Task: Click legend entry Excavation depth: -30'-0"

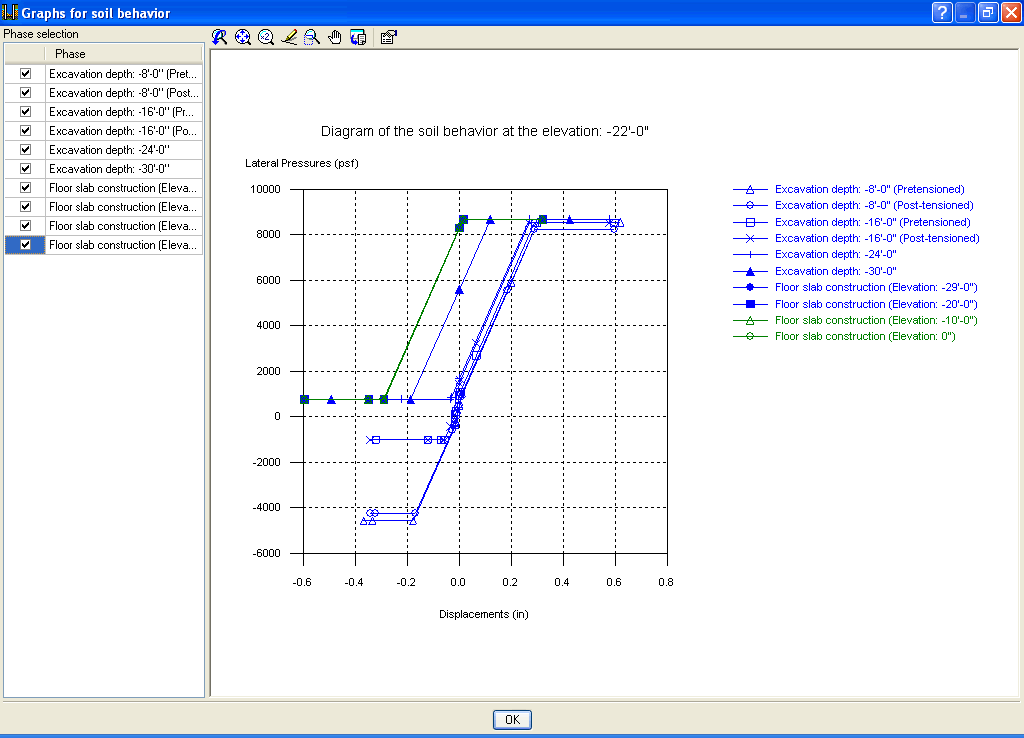Action: click(835, 271)
